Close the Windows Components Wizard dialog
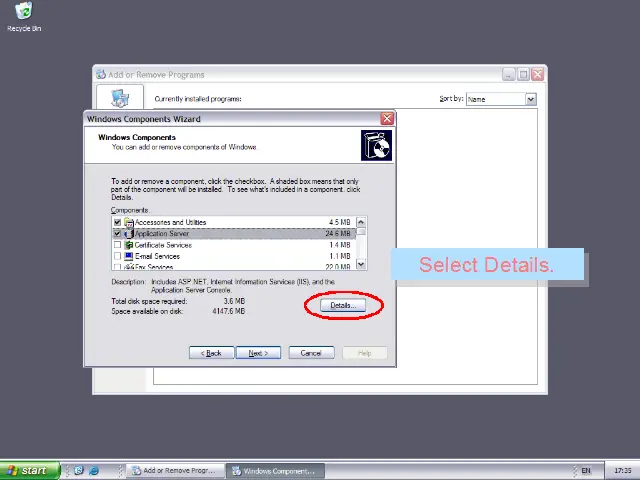 pyautogui.click(x=387, y=119)
